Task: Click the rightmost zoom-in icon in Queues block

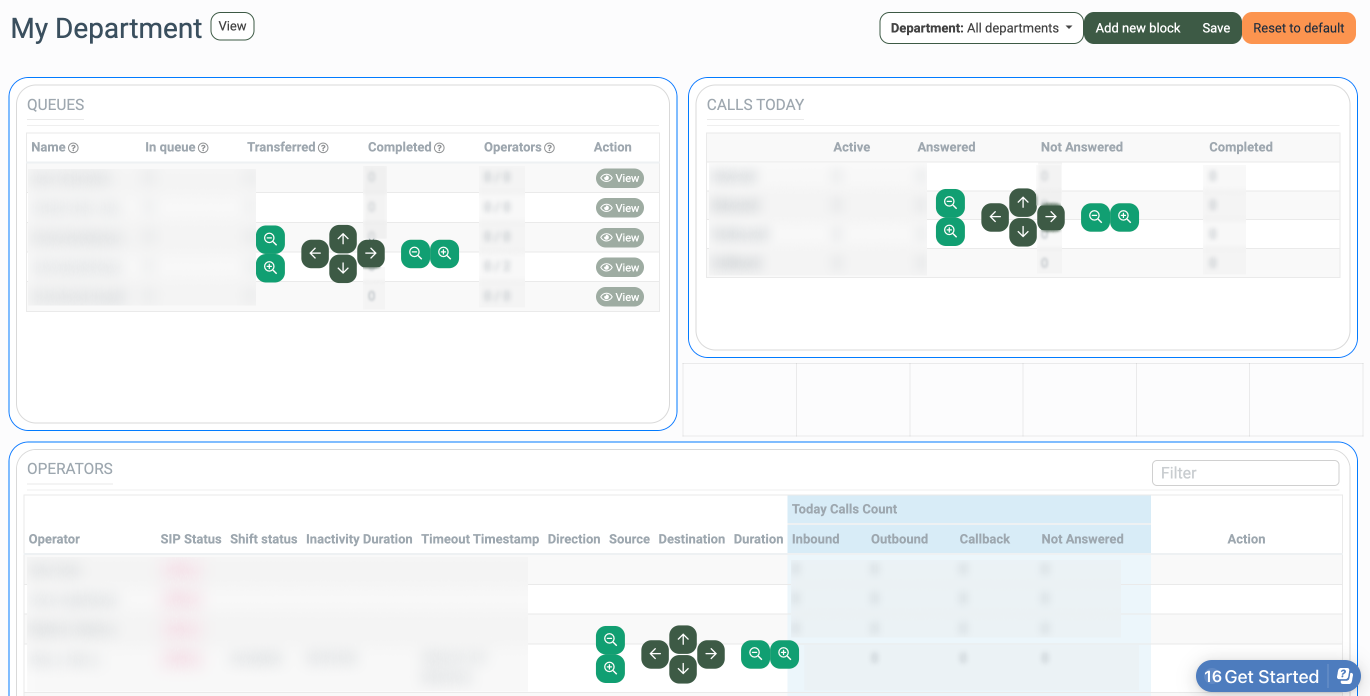Action: [445, 254]
